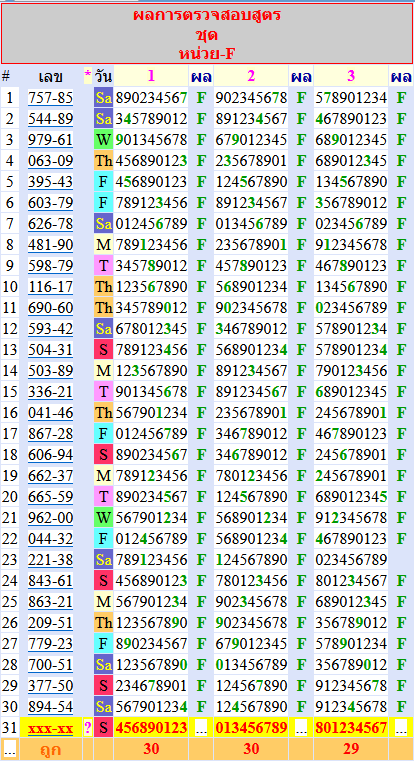This screenshot has height=763, width=415.
Task: Click the red S day badge in row 13
Action: pos(103,350)
